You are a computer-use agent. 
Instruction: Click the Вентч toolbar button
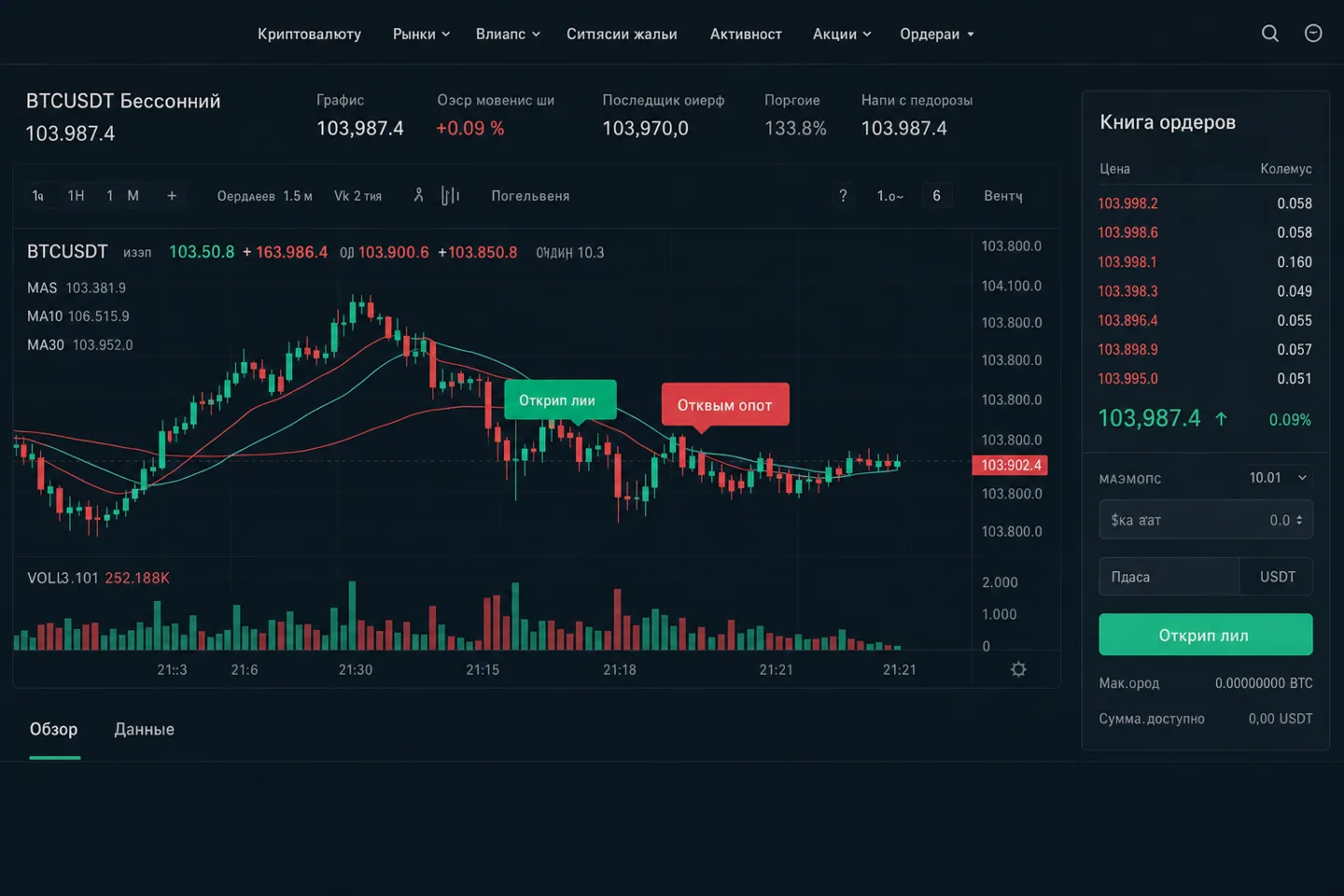click(x=1003, y=196)
